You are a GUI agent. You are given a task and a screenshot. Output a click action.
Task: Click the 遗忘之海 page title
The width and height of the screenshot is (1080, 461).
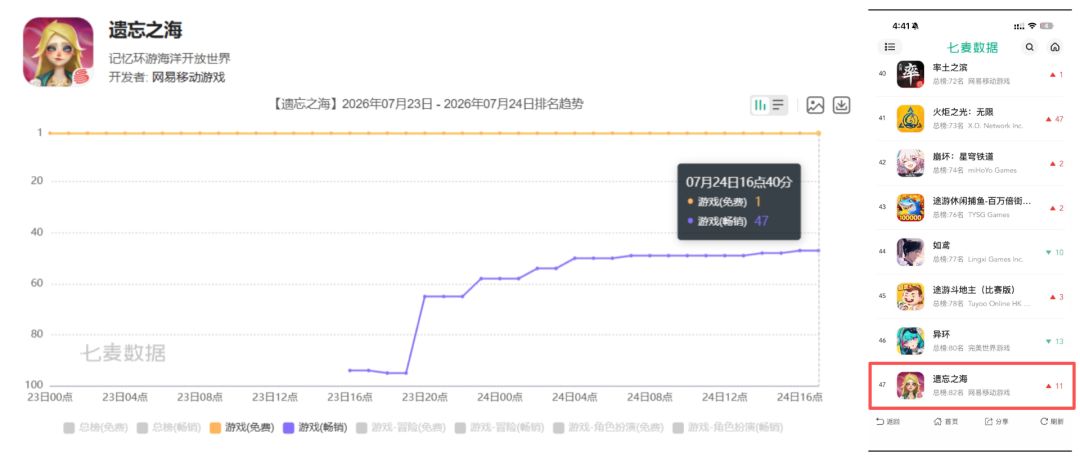coord(145,30)
